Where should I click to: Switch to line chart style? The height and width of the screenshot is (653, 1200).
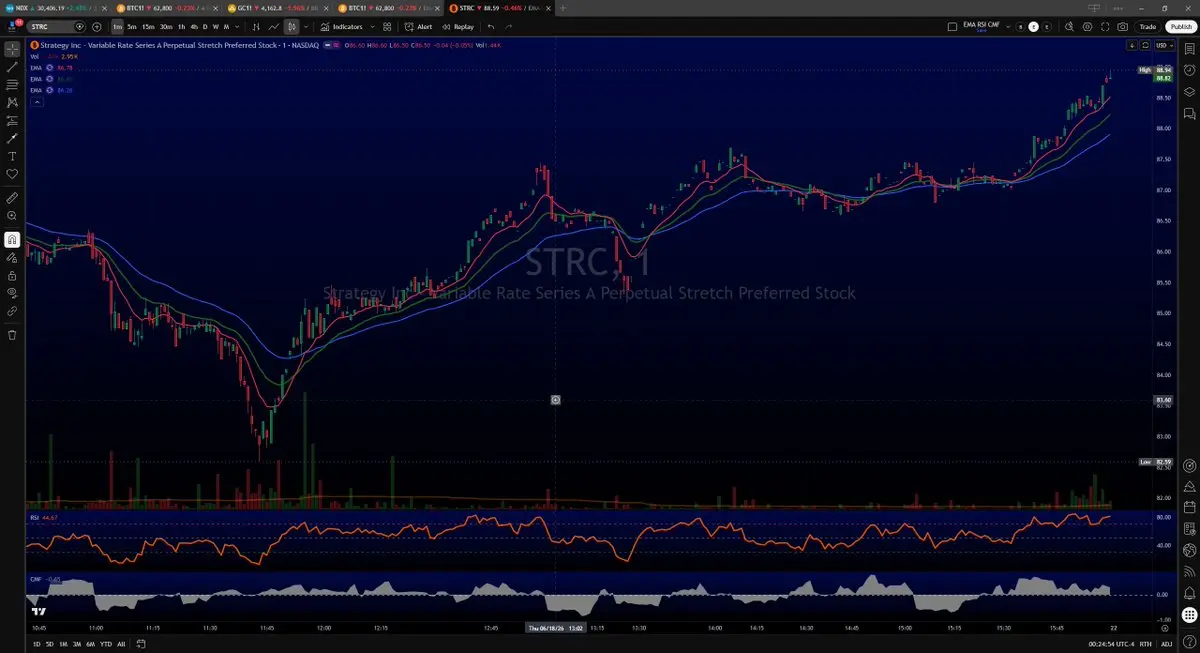[274, 27]
